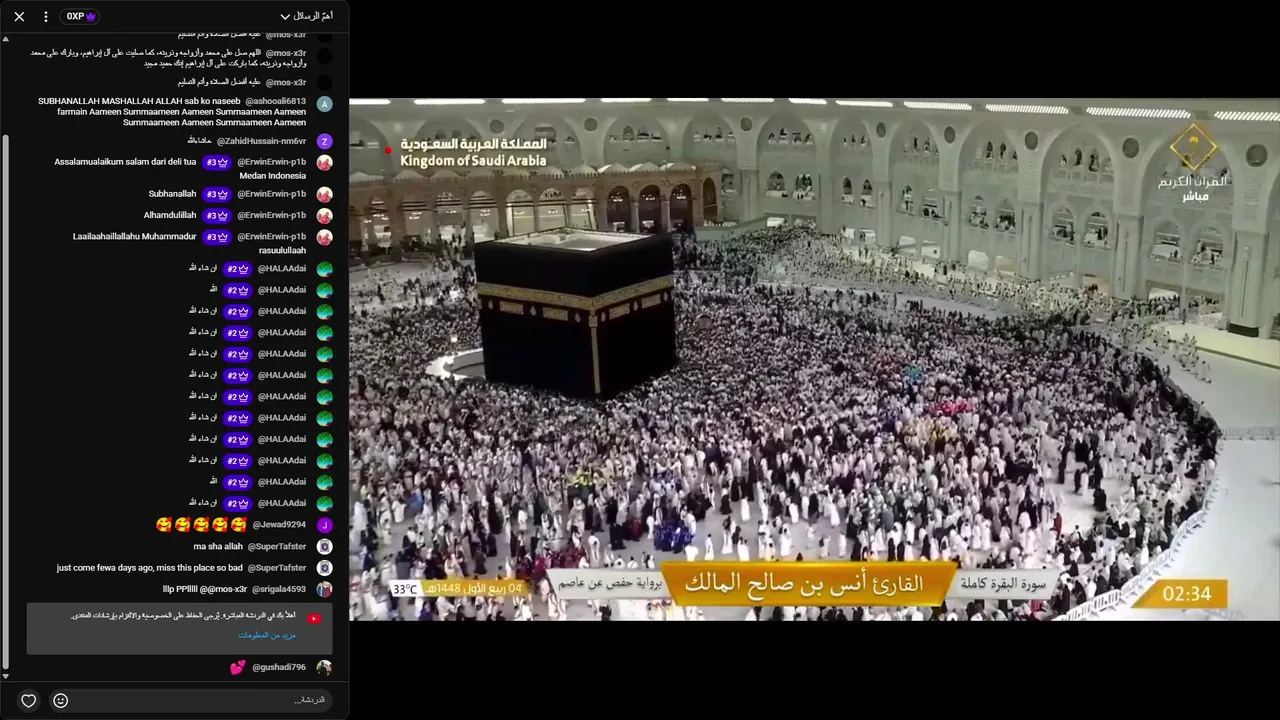This screenshot has width=1280, height=720.
Task: Click 'just come fewa days ago' message
Action: [150, 568]
